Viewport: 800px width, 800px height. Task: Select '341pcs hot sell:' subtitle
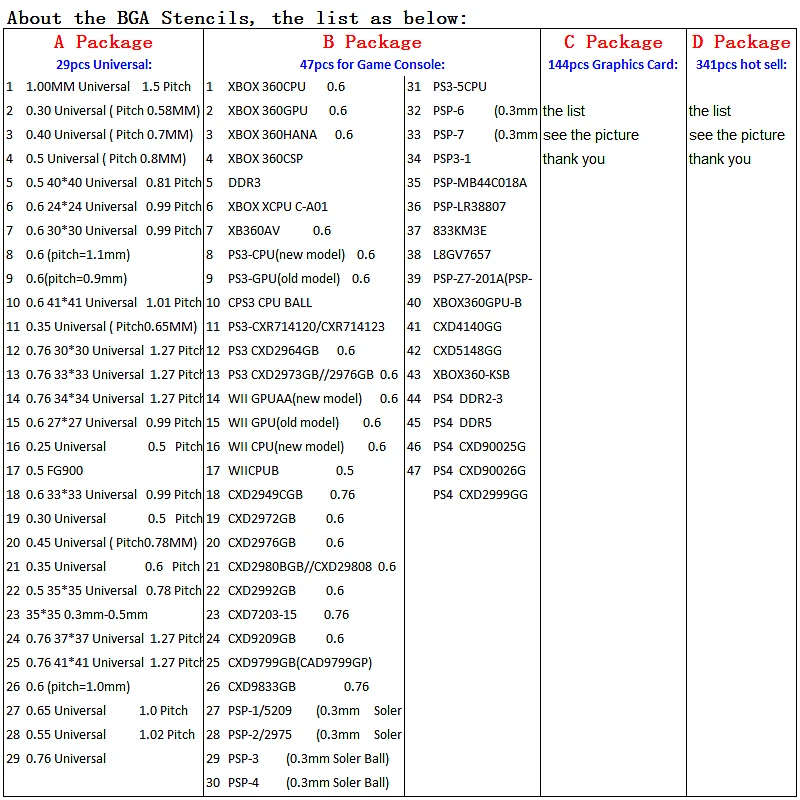click(x=741, y=65)
